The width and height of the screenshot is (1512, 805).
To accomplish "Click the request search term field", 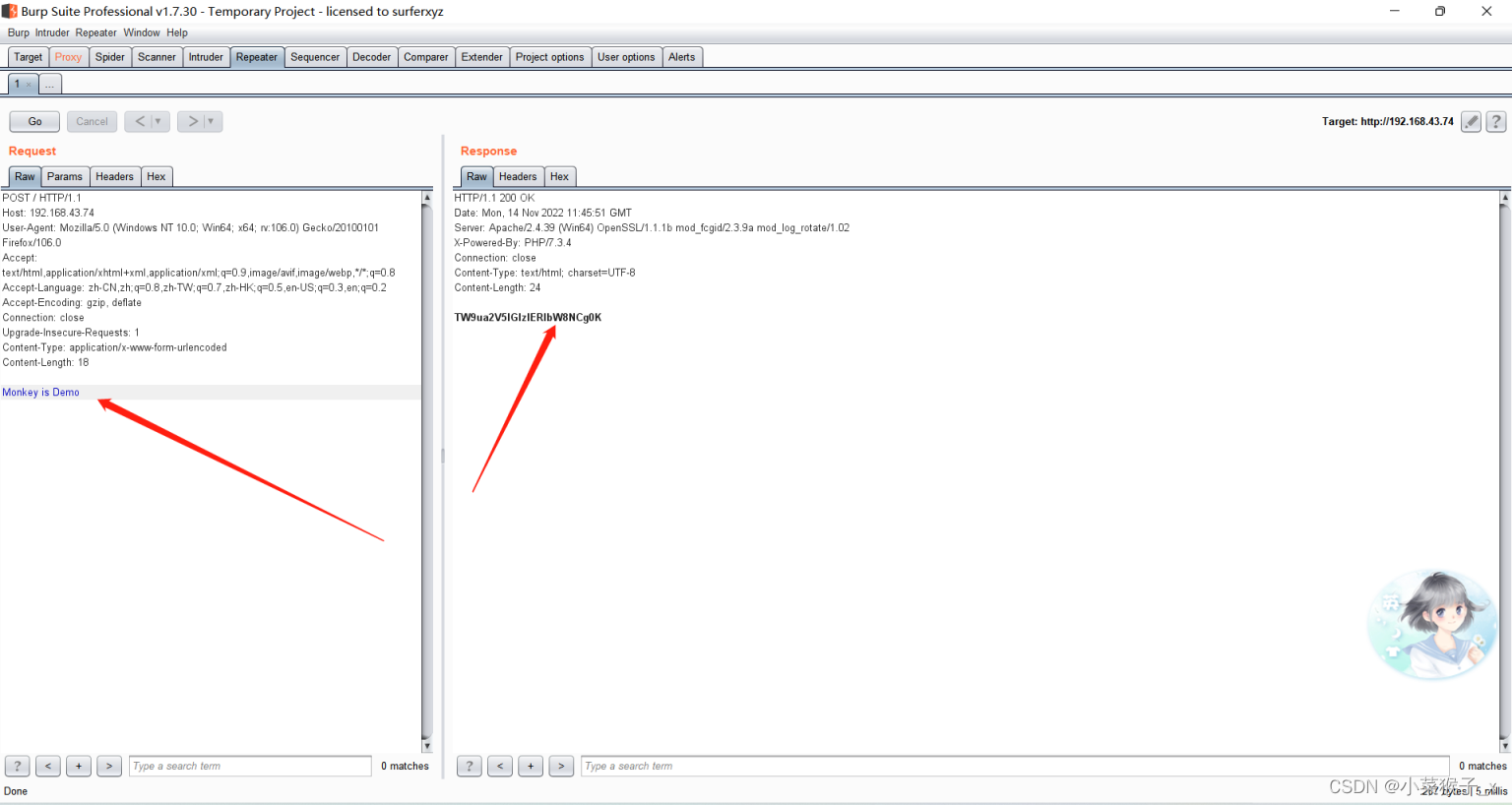I will 250,766.
